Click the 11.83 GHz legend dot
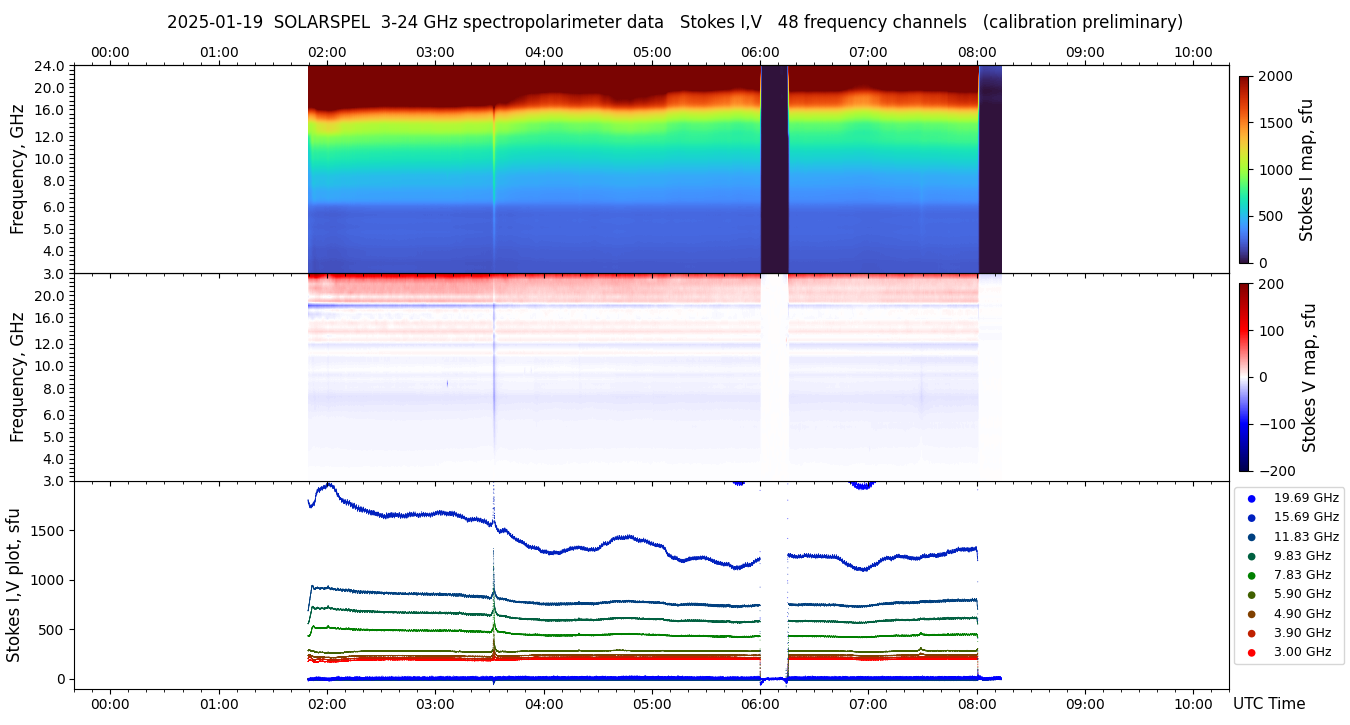The width and height of the screenshot is (1350, 725). click(1251, 537)
